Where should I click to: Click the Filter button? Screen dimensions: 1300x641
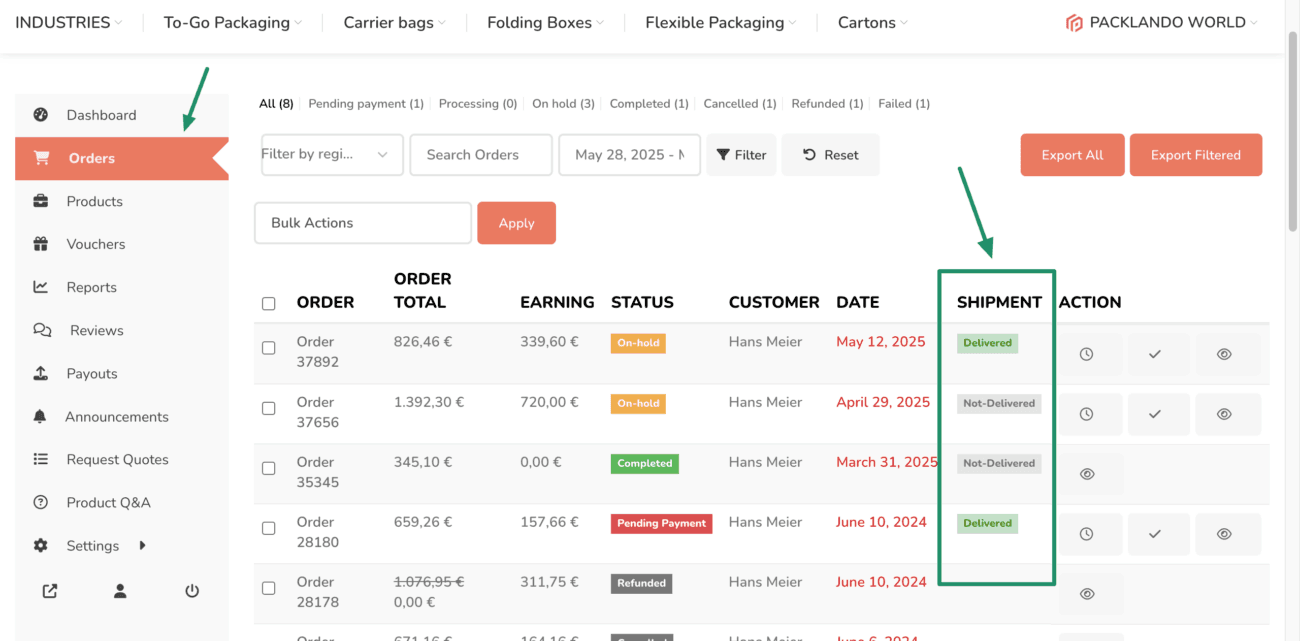[741, 155]
